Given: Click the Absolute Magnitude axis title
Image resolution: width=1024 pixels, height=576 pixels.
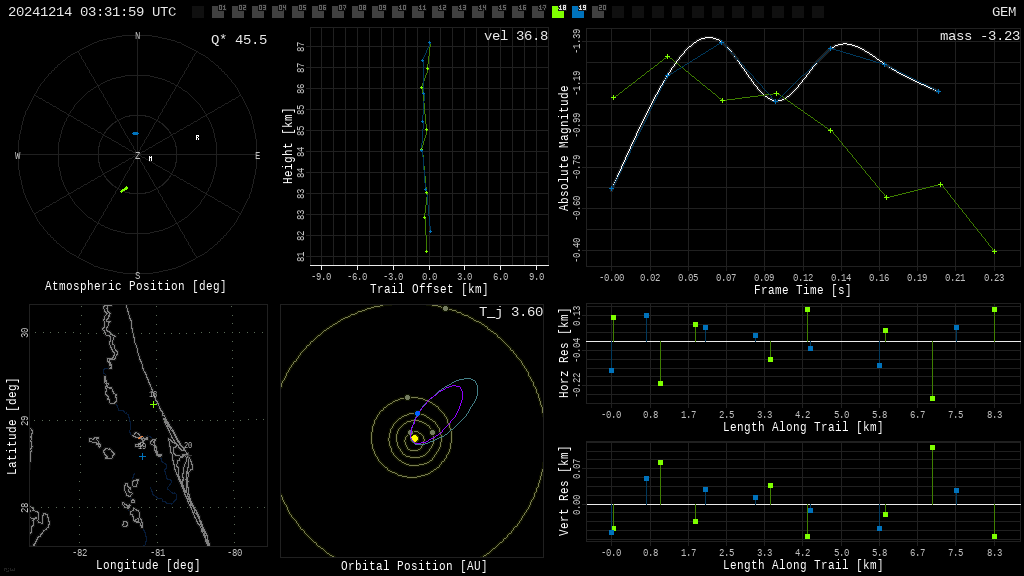Looking at the screenshot, I should click(564, 148).
